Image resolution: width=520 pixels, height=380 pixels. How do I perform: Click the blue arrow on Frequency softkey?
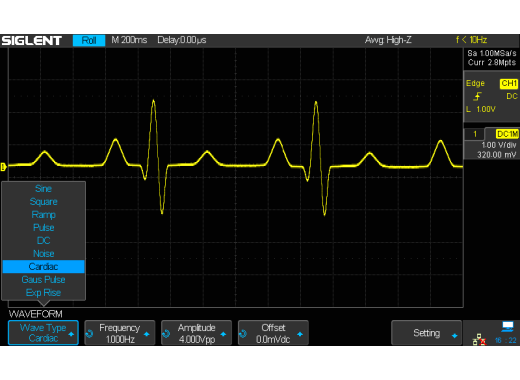(x=147, y=334)
